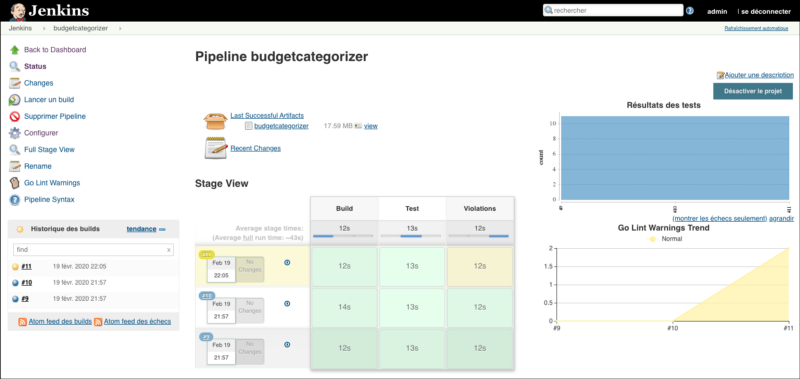
Task: Click the Lancer un build clock icon
Action: coord(15,100)
